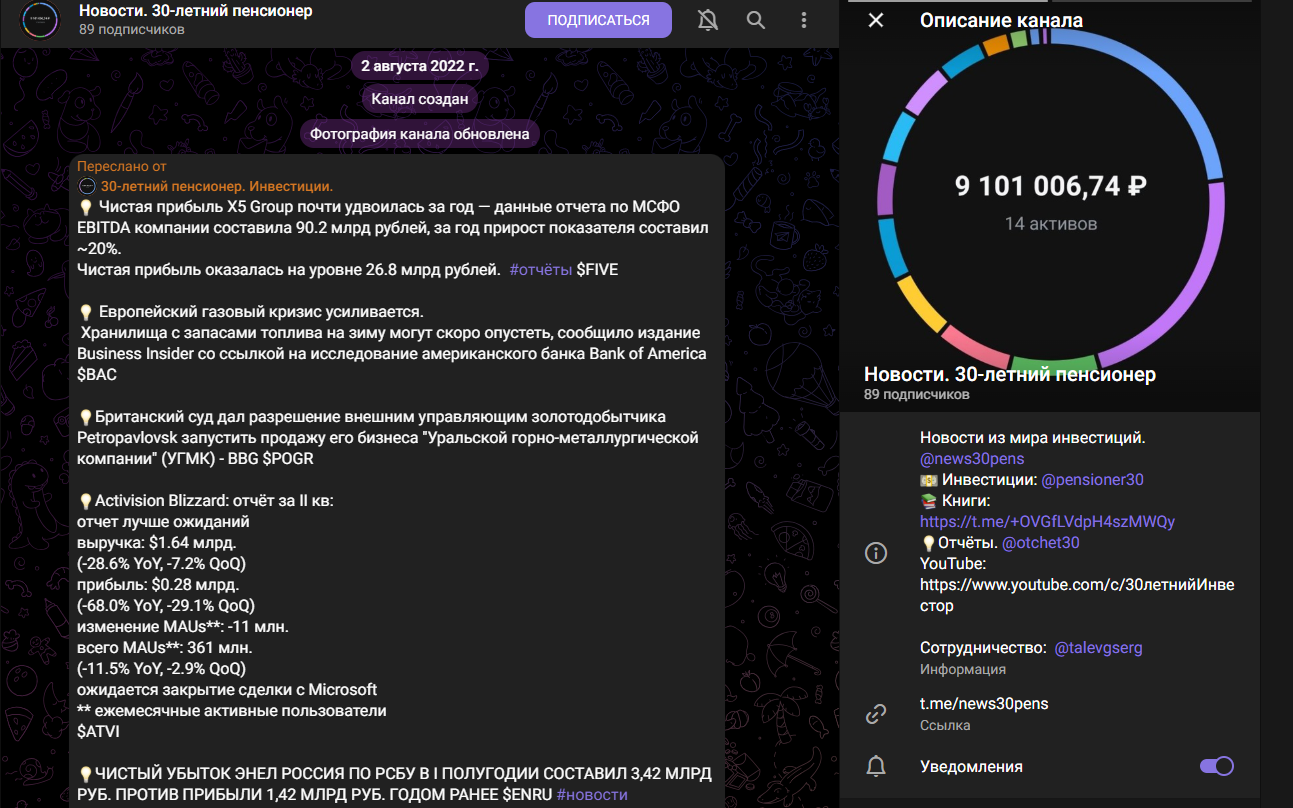Open the @pensioner30 investments channel link
This screenshot has height=808, width=1293.
click(x=1092, y=480)
